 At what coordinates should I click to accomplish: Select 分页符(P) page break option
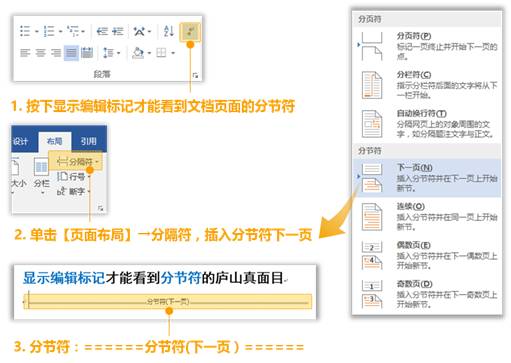[427, 46]
